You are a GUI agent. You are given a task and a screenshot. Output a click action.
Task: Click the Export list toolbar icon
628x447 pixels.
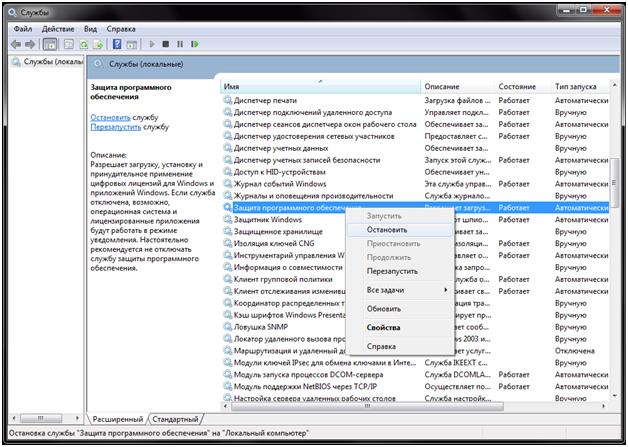point(98,44)
